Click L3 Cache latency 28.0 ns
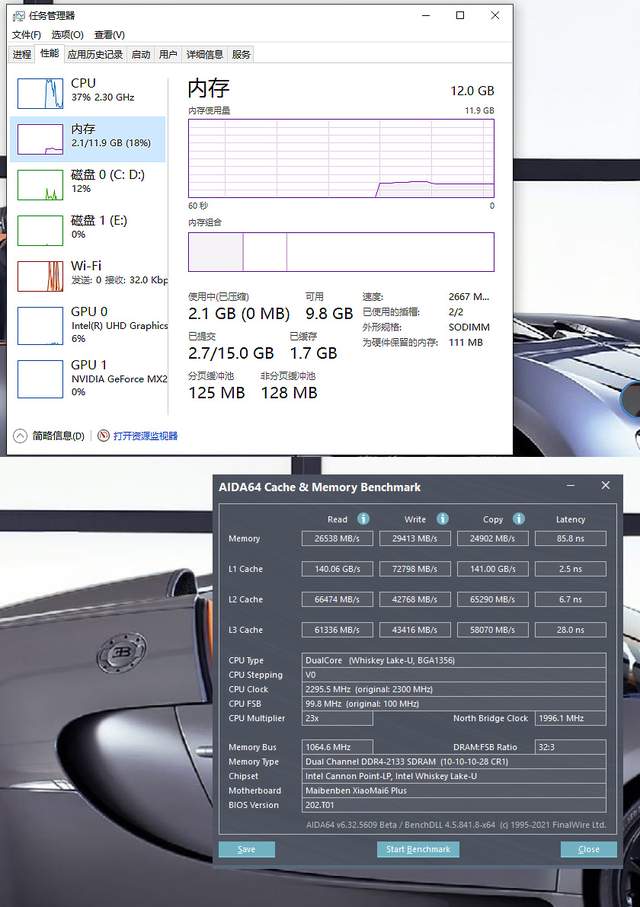This screenshot has width=640, height=907. [571, 630]
